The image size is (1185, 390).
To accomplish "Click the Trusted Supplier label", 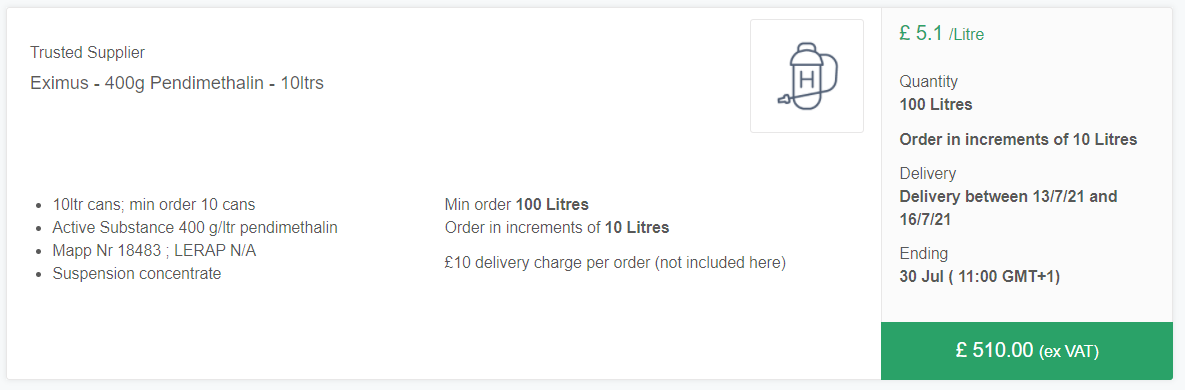I will click(88, 52).
